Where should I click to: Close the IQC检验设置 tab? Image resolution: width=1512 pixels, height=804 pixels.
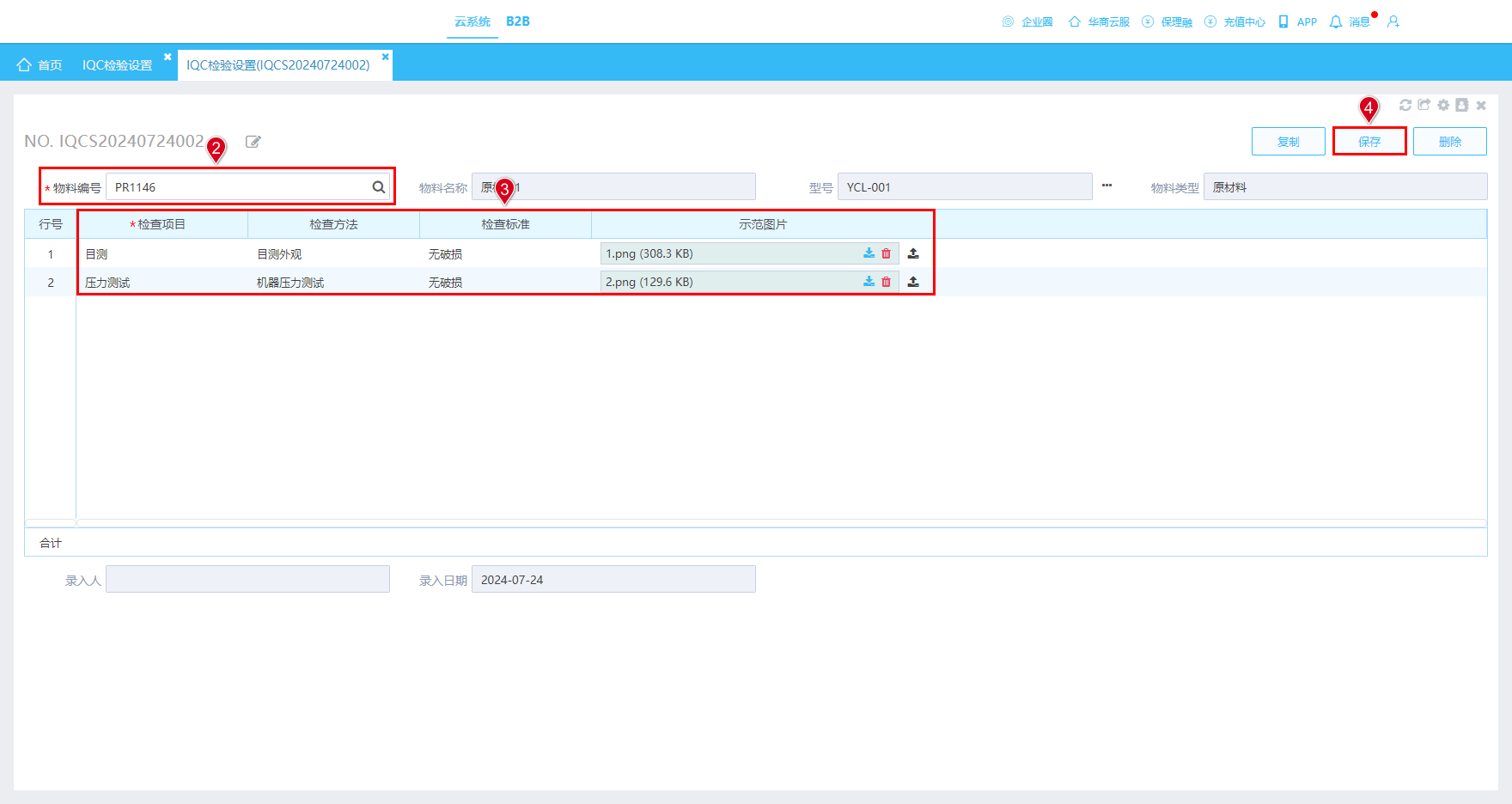click(168, 57)
